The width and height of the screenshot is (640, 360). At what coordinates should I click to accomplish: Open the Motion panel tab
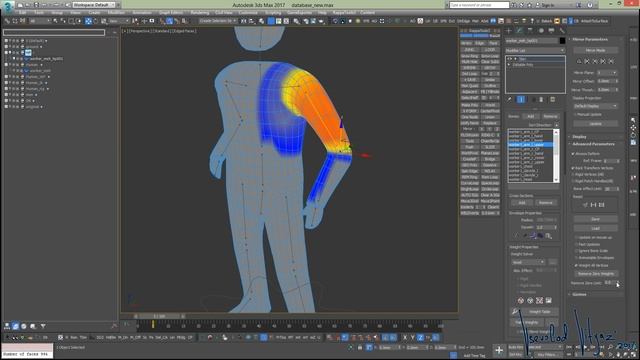pos(541,31)
